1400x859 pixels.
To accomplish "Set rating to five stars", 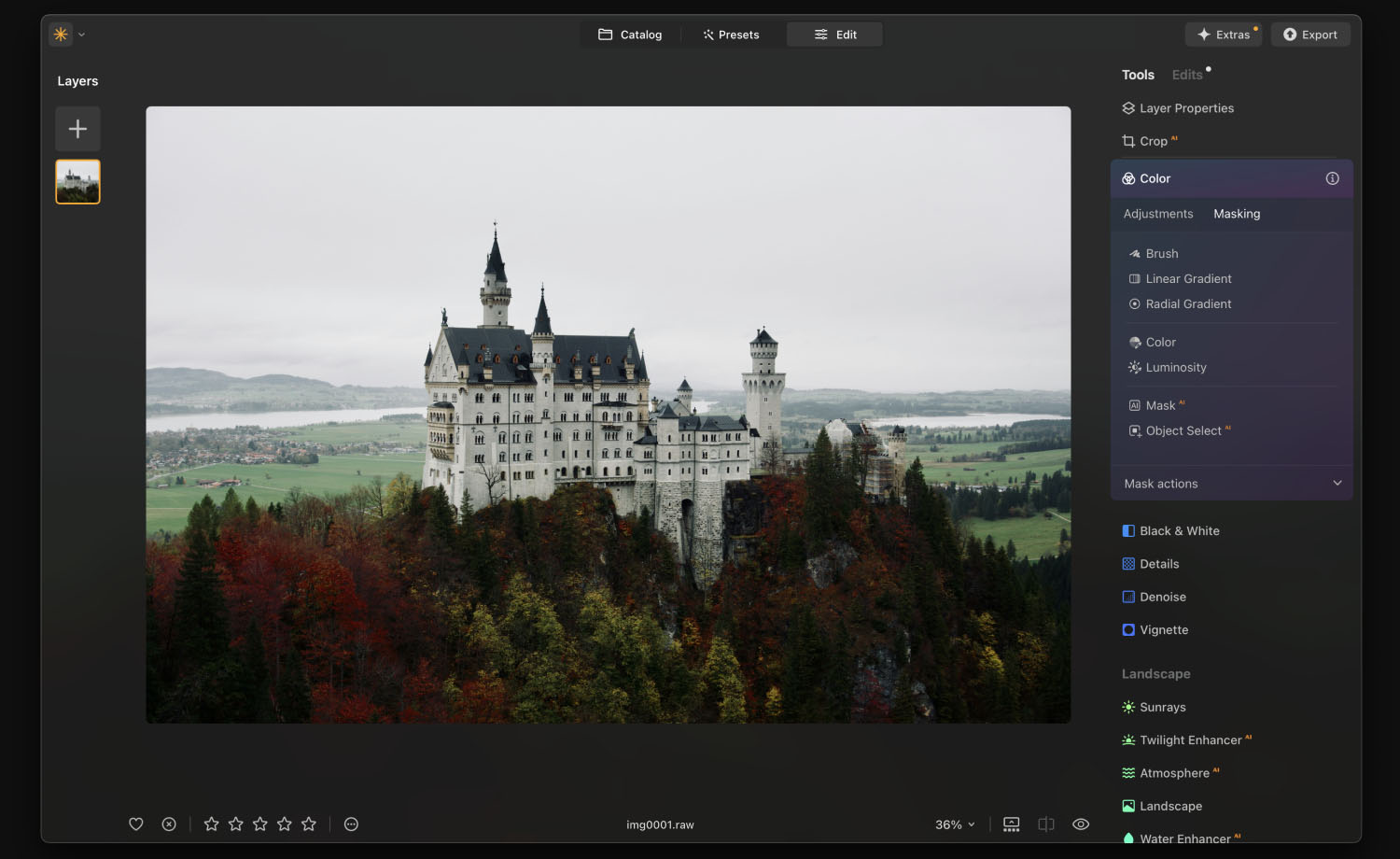I will point(309,824).
